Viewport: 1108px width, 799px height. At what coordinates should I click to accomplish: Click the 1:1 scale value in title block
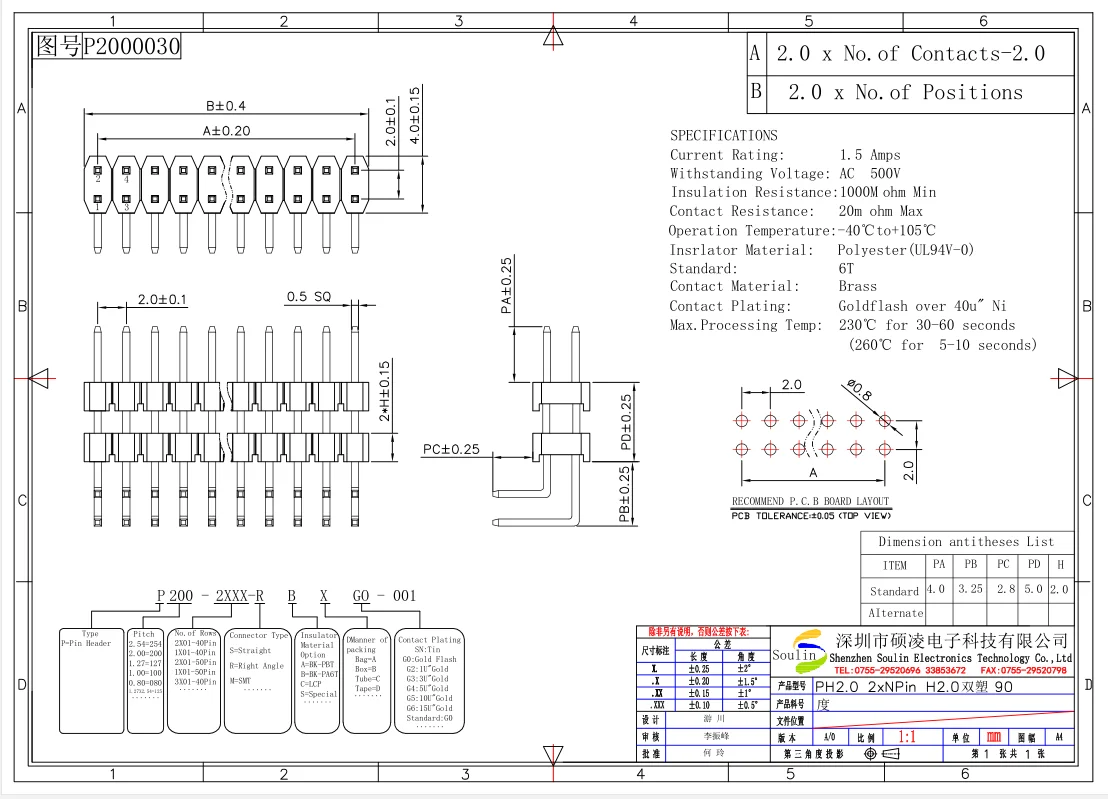pyautogui.click(x=908, y=736)
